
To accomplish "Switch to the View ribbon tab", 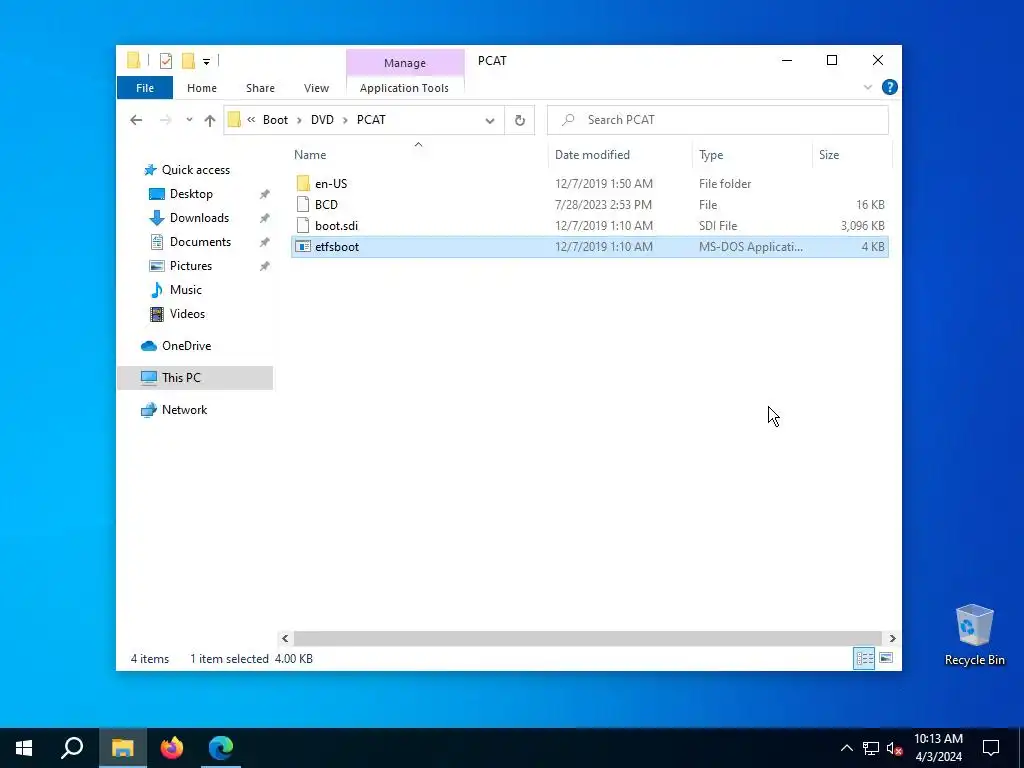I will (316, 88).
